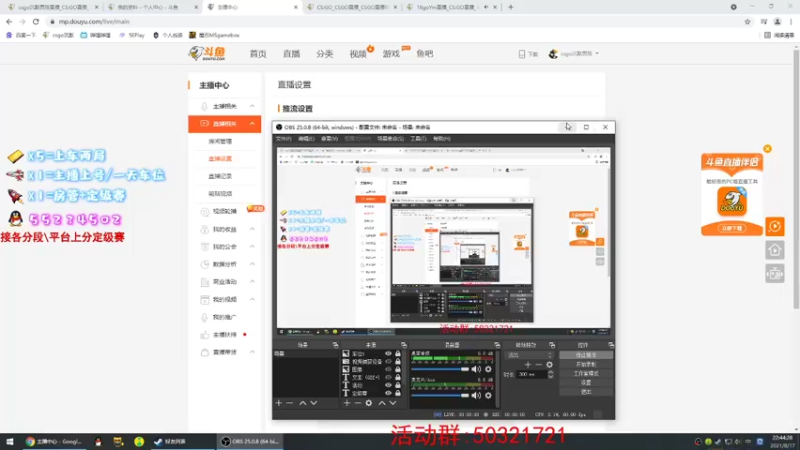Open transition properties gear icon

[549, 365]
